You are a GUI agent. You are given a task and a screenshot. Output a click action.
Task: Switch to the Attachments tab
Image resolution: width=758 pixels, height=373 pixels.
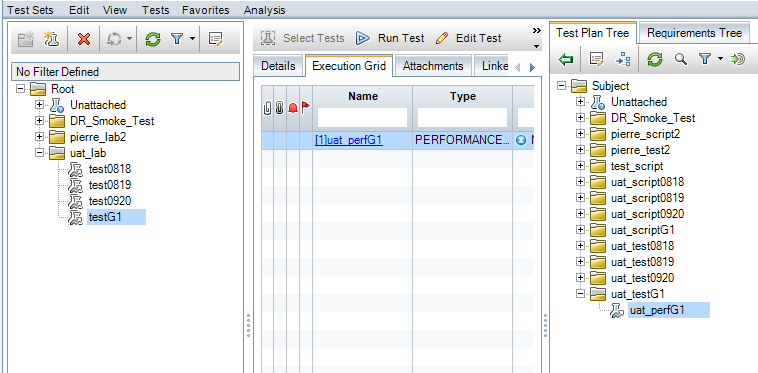(433, 66)
